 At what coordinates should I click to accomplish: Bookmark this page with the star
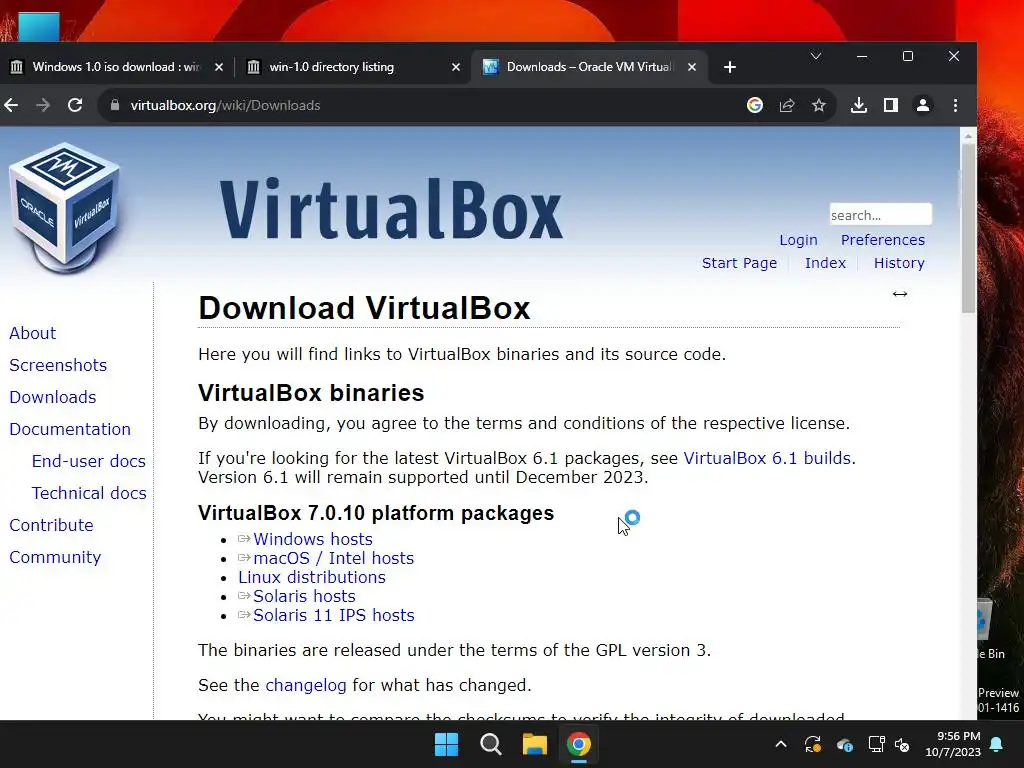tap(819, 105)
